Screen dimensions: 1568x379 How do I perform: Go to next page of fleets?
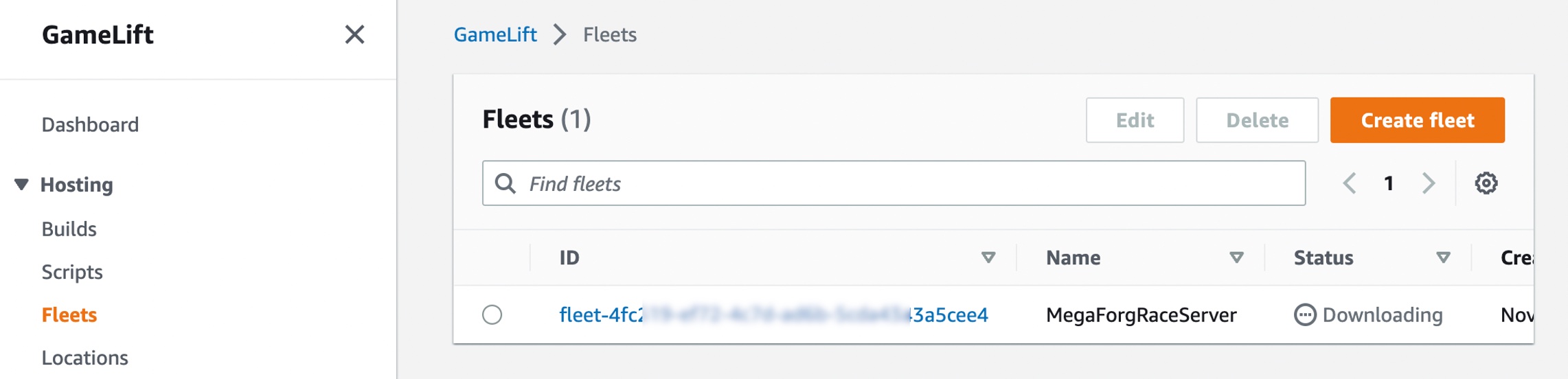click(x=1429, y=183)
